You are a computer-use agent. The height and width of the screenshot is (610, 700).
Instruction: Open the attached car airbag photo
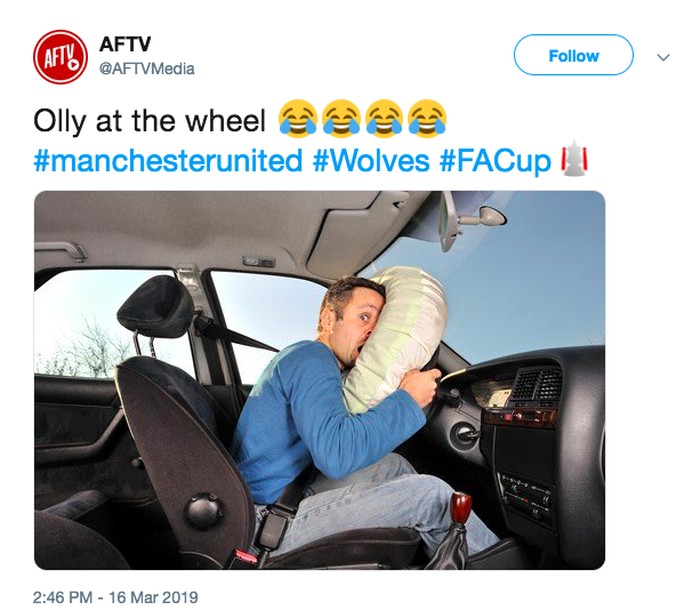(x=320, y=380)
